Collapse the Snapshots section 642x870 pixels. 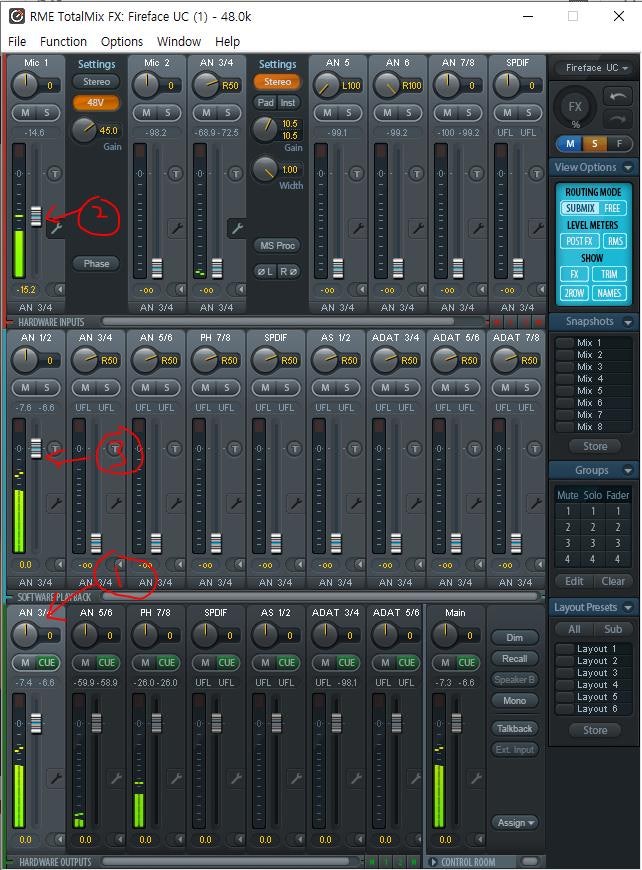tap(628, 322)
